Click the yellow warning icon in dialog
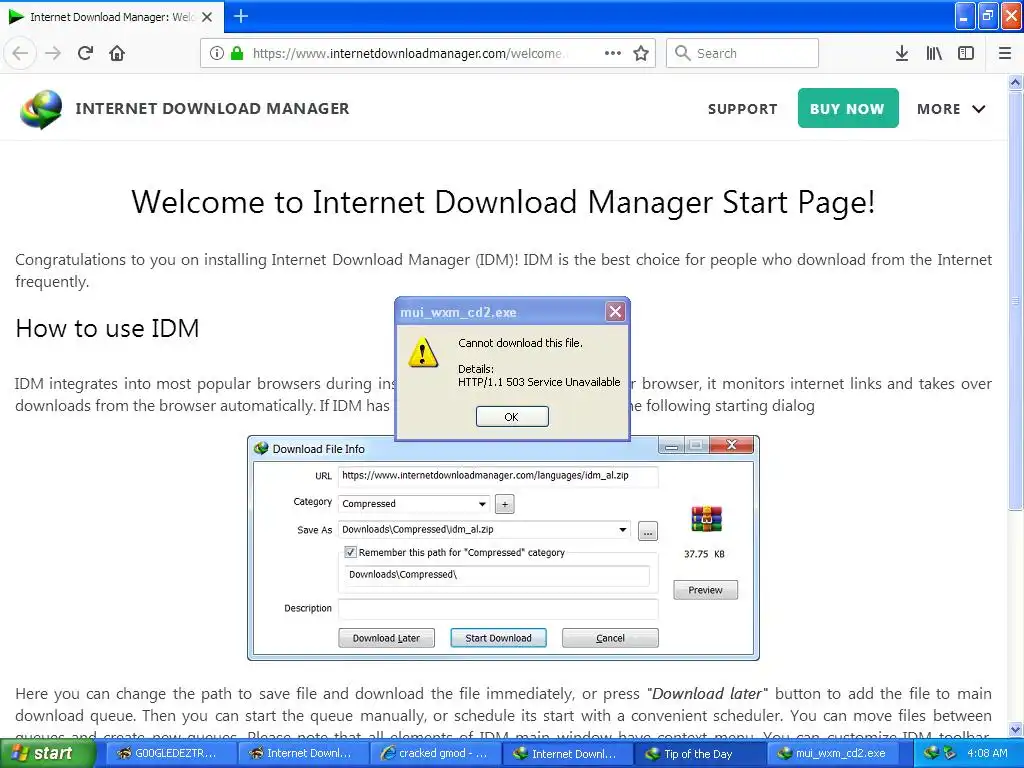This screenshot has height=768, width=1024. tap(423, 352)
